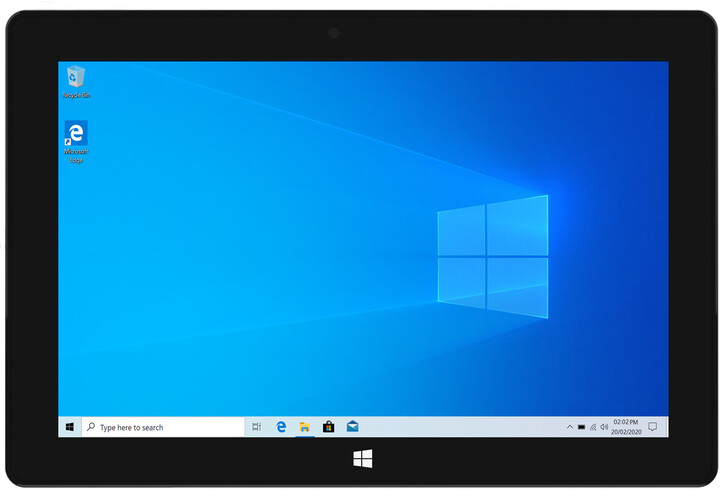Click the speaker volume tray icon
Viewport: 720px width, 490px height.
coord(604,427)
